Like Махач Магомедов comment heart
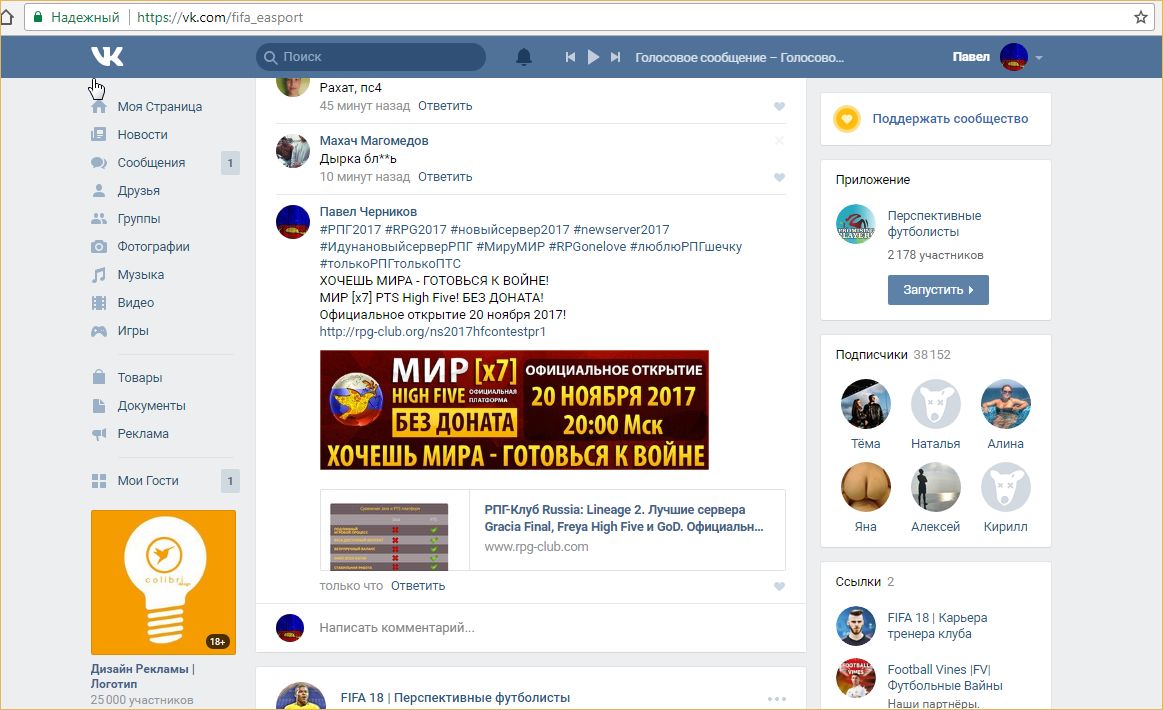This screenshot has width=1163, height=710. click(779, 177)
